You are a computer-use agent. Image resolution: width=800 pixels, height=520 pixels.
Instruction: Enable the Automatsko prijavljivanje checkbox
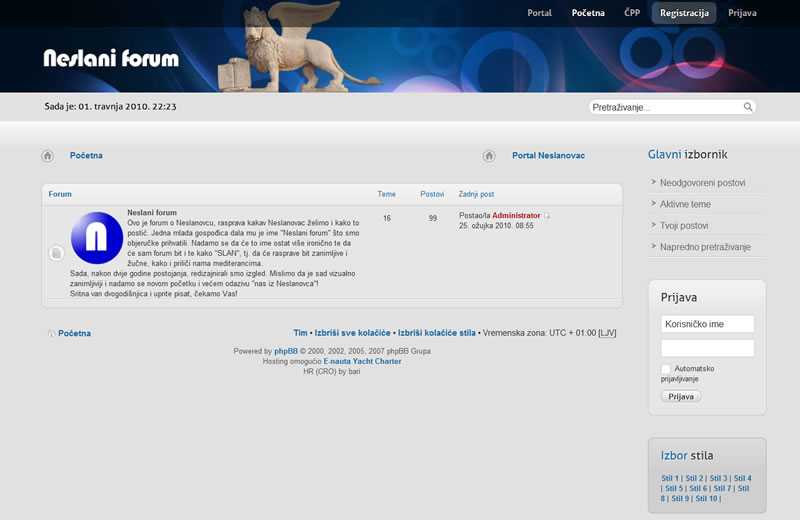point(666,369)
